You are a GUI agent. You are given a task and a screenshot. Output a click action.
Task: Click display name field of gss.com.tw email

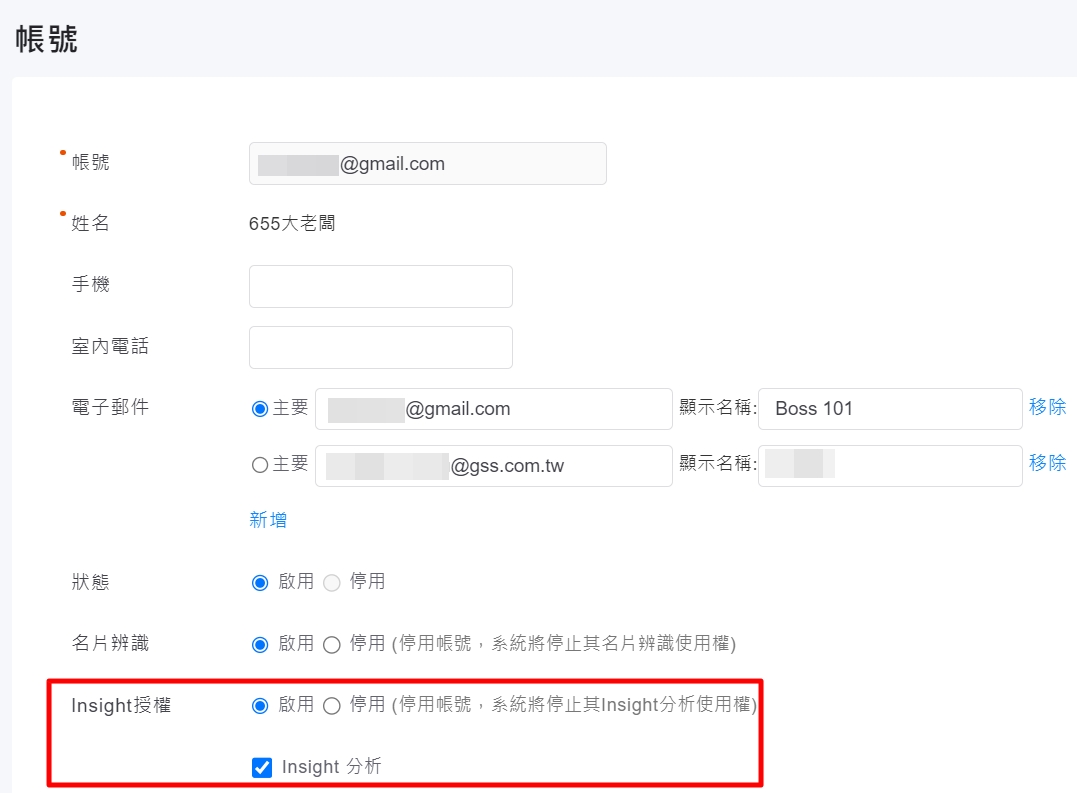click(x=889, y=466)
